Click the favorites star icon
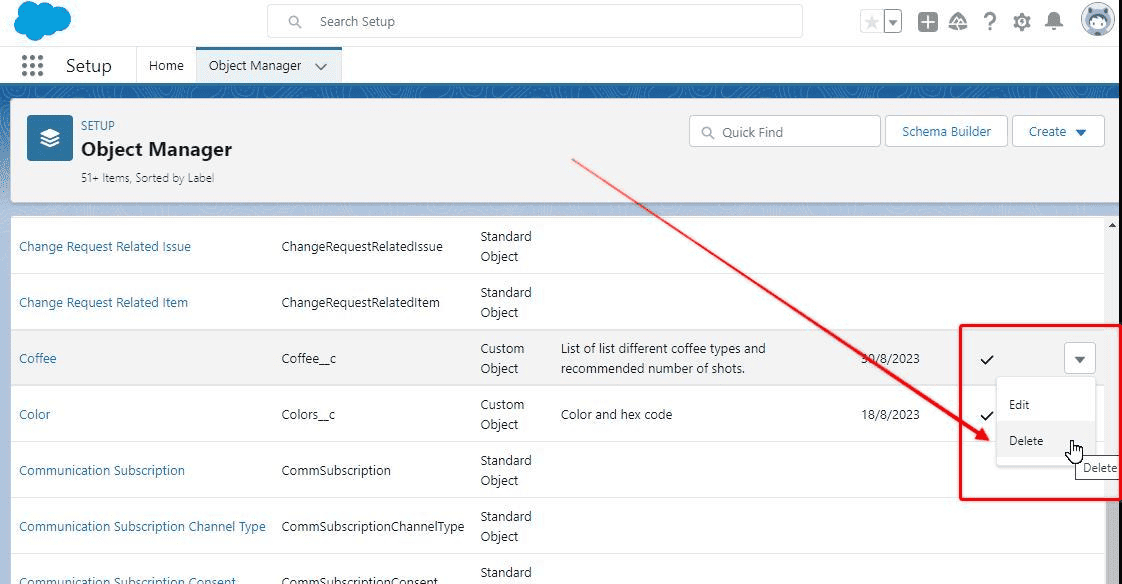Image resolution: width=1122 pixels, height=584 pixels. point(872,22)
